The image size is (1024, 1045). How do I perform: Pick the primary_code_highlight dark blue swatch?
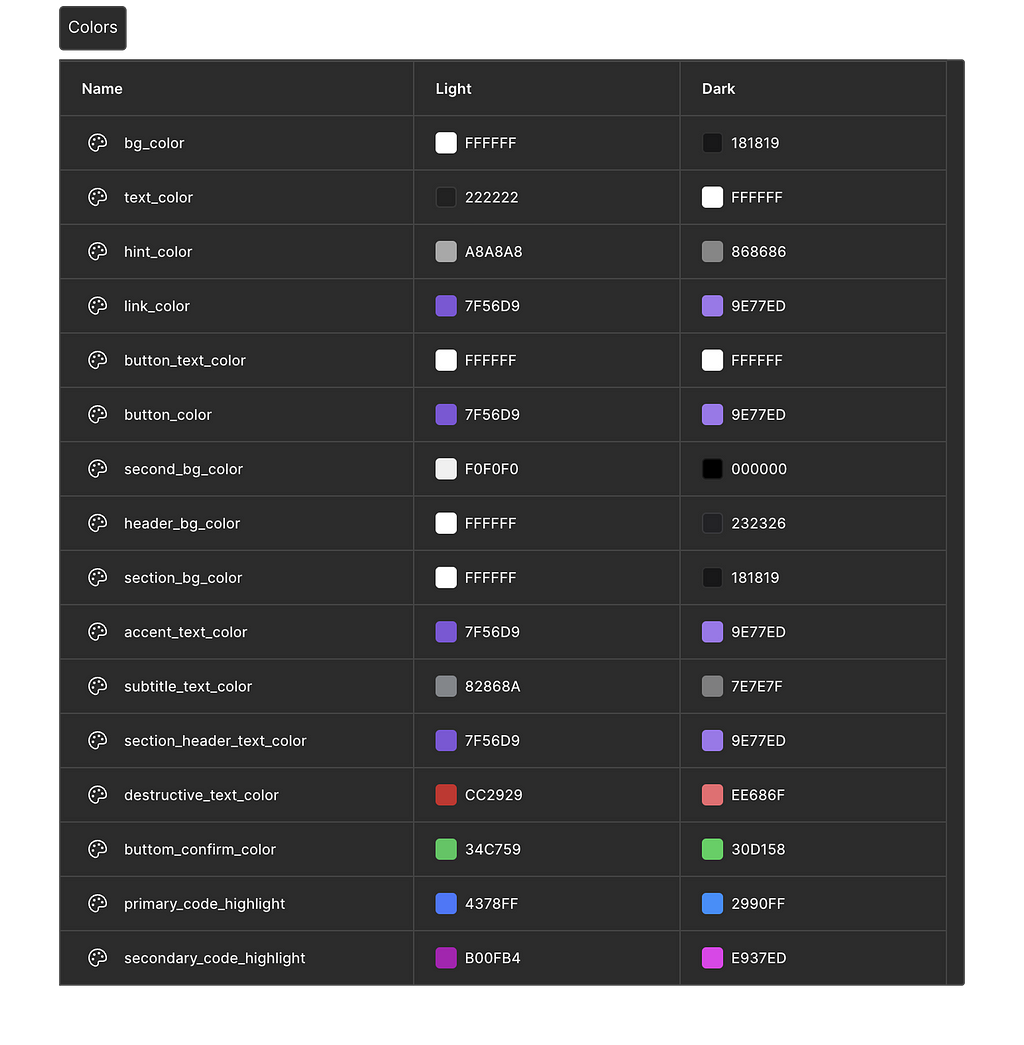coord(712,903)
